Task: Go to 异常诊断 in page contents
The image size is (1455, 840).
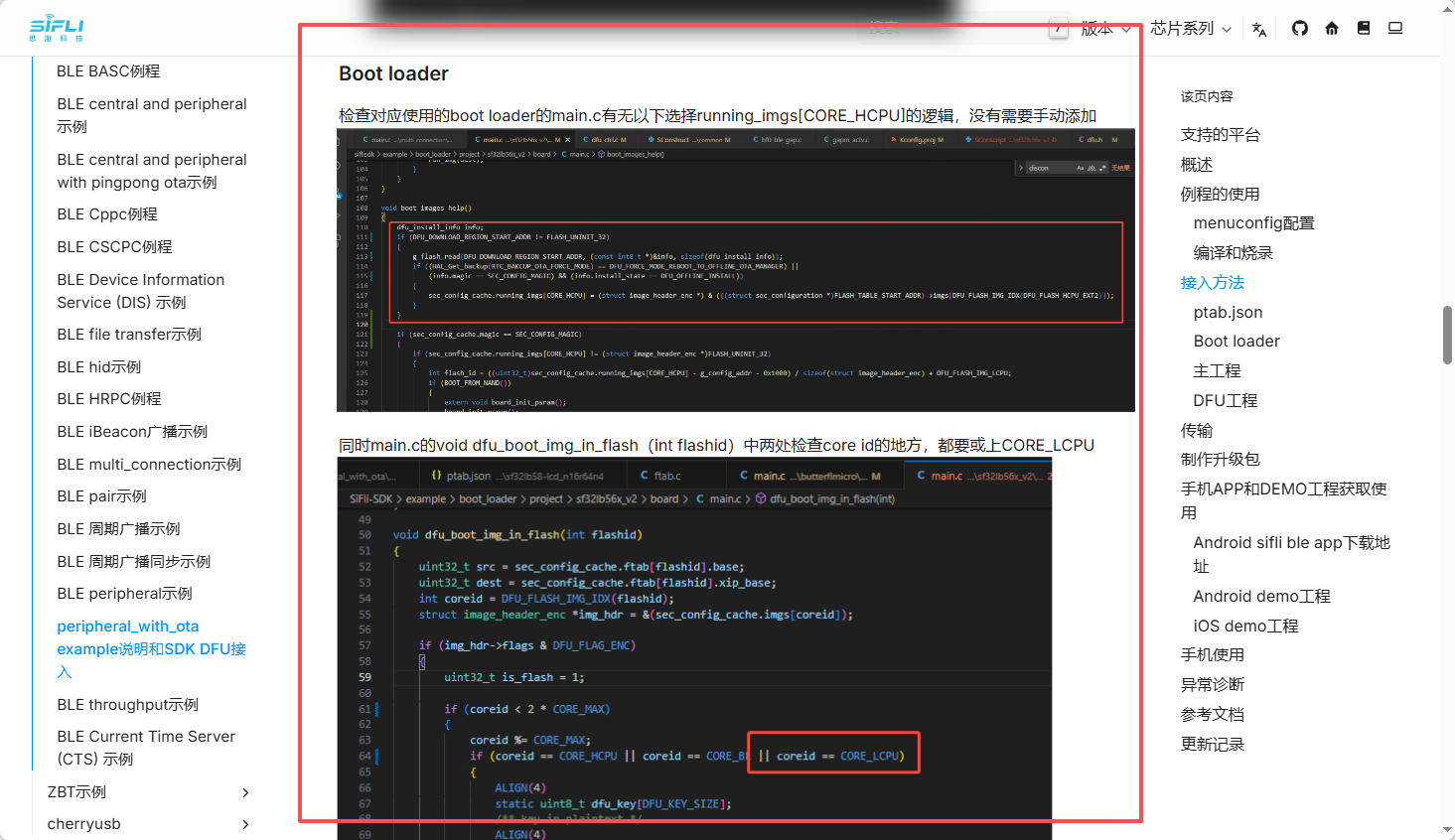Action: tap(1212, 684)
